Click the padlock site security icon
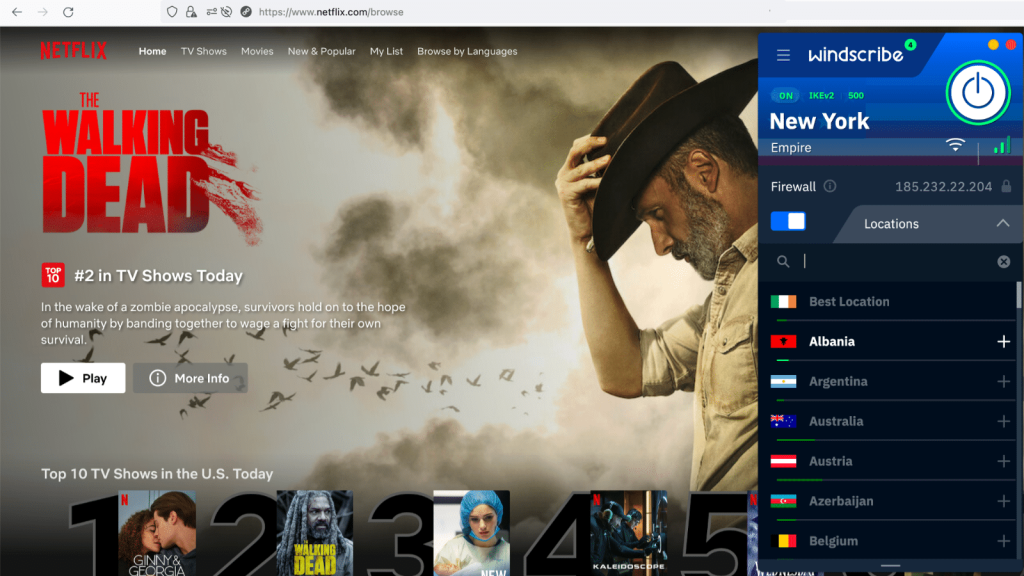Image resolution: width=1024 pixels, height=576 pixels. tap(191, 12)
